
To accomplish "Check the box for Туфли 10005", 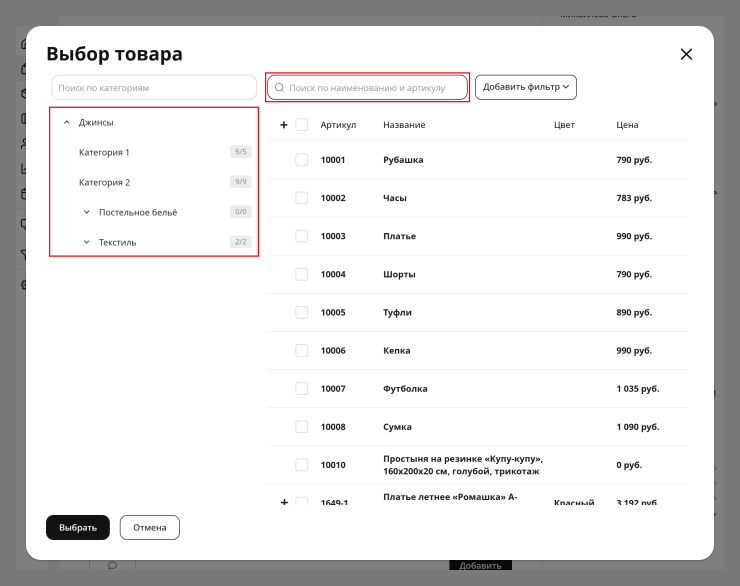I will click(302, 312).
